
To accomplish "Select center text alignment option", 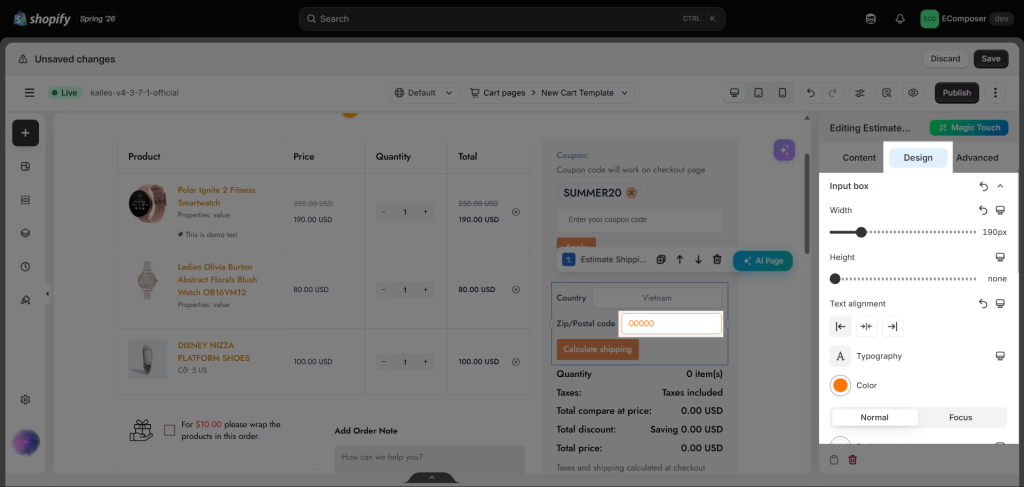I will (867, 326).
